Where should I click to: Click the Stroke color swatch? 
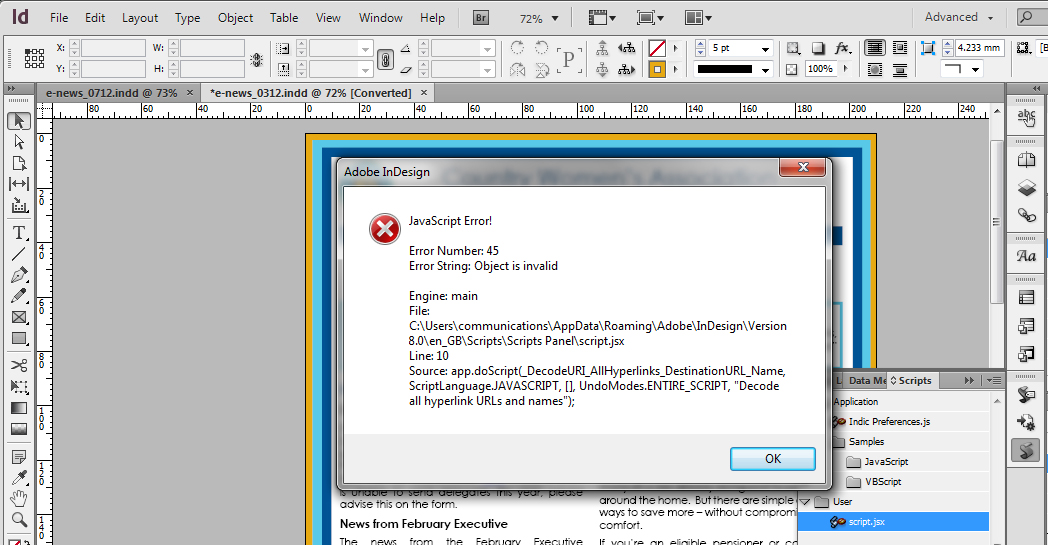coord(657,70)
